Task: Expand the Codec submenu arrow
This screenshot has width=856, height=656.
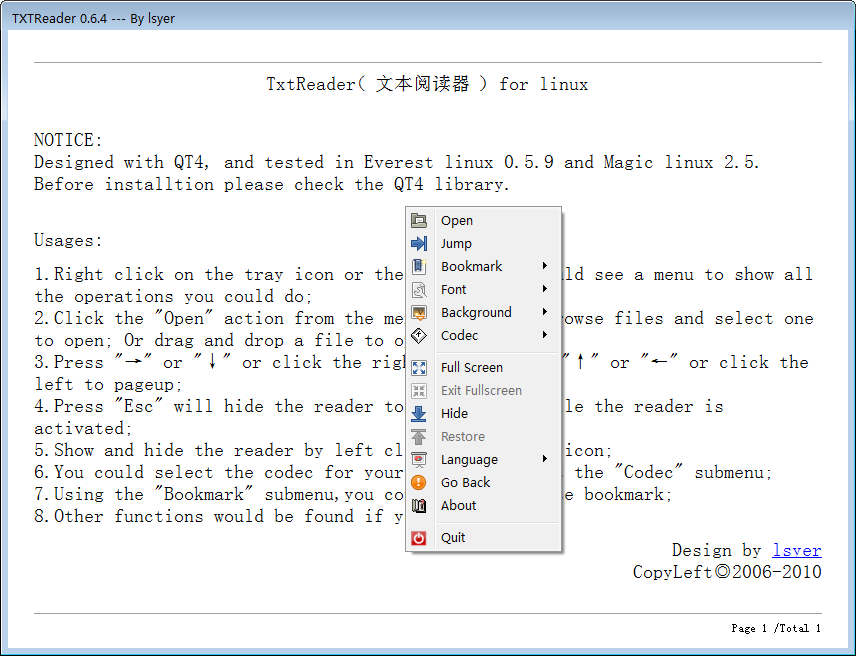Action: coord(545,335)
